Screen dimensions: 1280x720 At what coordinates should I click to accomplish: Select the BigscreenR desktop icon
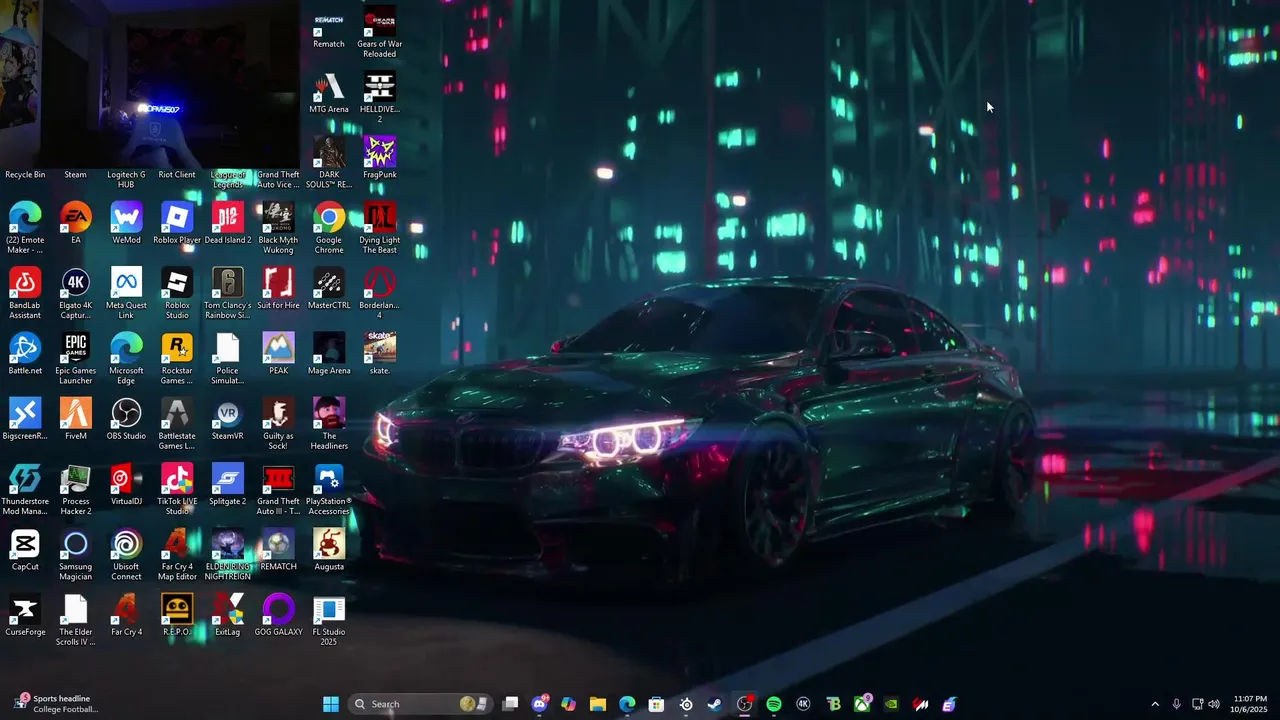(x=25, y=419)
